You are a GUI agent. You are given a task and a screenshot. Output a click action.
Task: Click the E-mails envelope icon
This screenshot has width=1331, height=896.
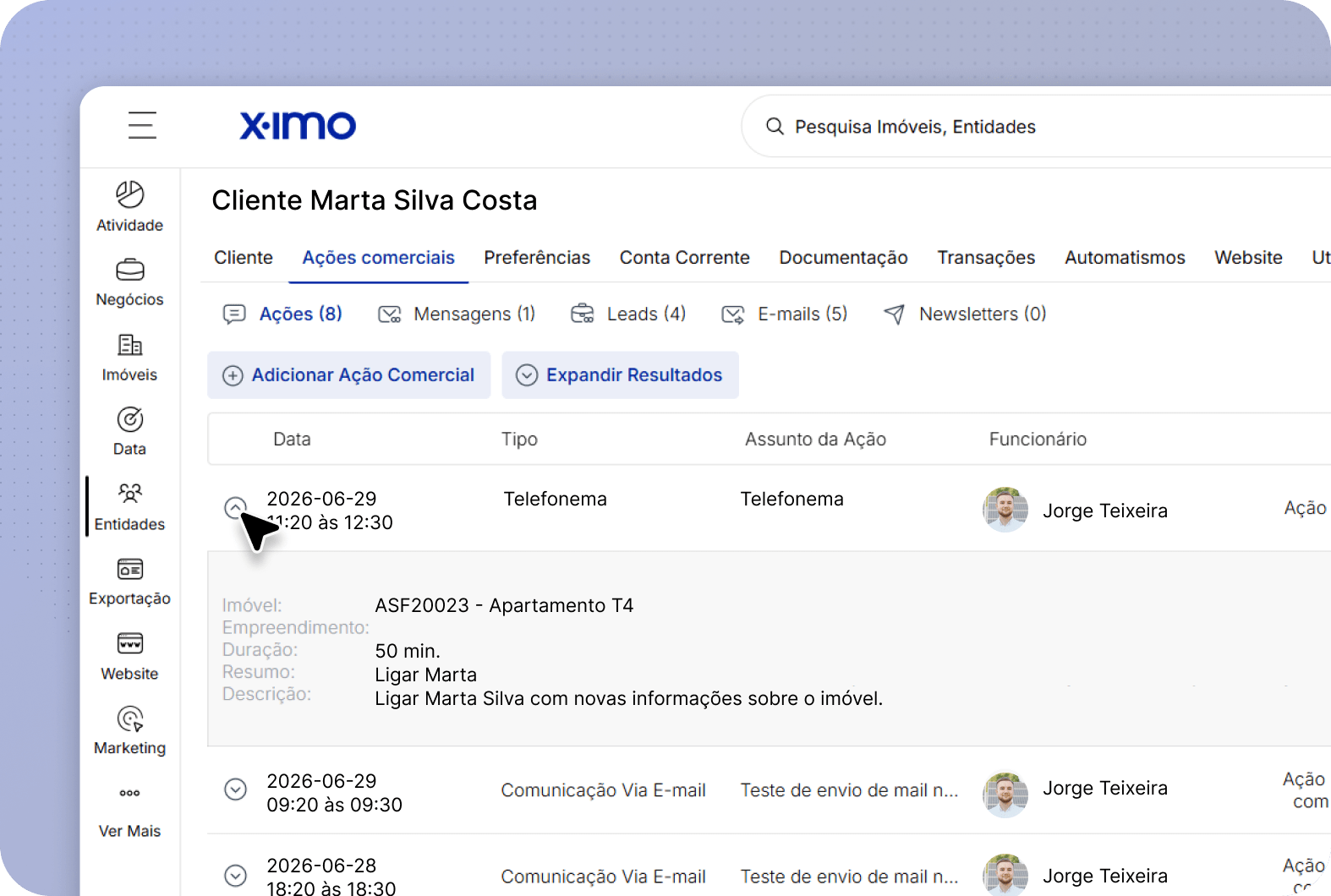pyautogui.click(x=732, y=314)
